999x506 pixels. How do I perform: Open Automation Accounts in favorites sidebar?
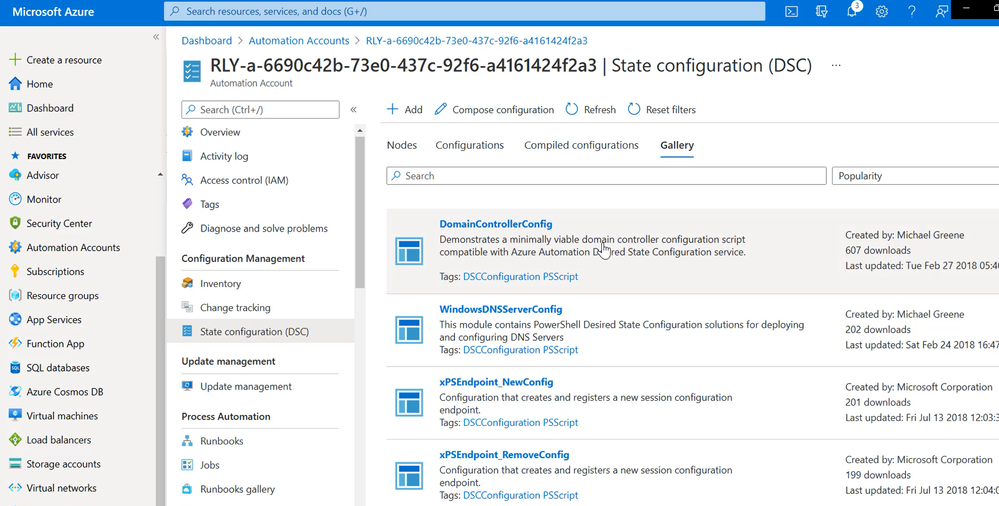click(64, 248)
